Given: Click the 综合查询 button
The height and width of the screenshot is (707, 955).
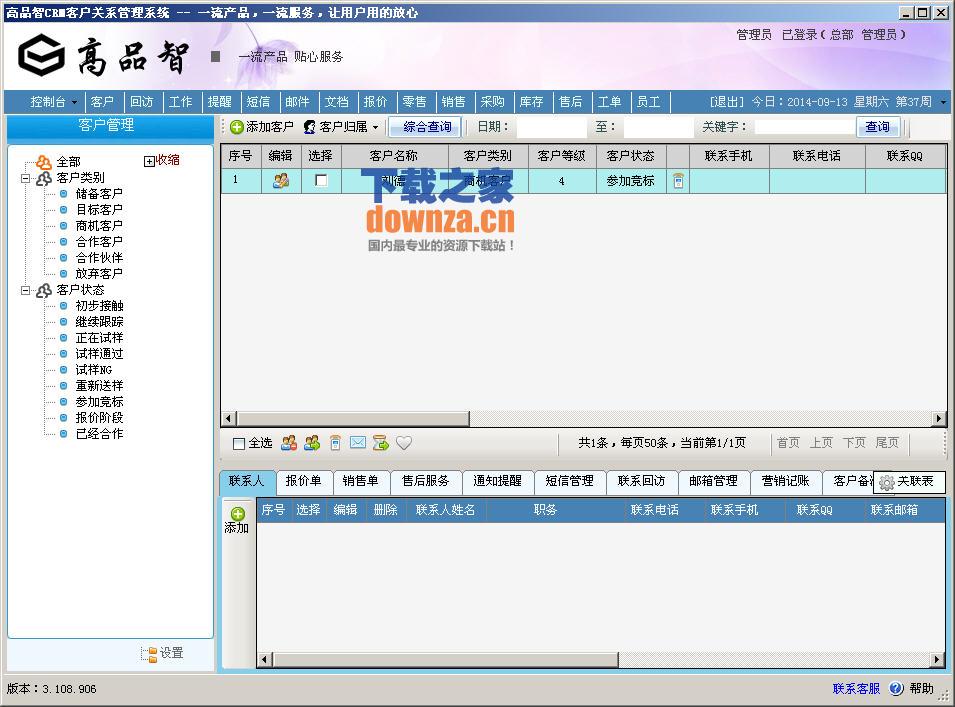Looking at the screenshot, I should pos(425,127).
